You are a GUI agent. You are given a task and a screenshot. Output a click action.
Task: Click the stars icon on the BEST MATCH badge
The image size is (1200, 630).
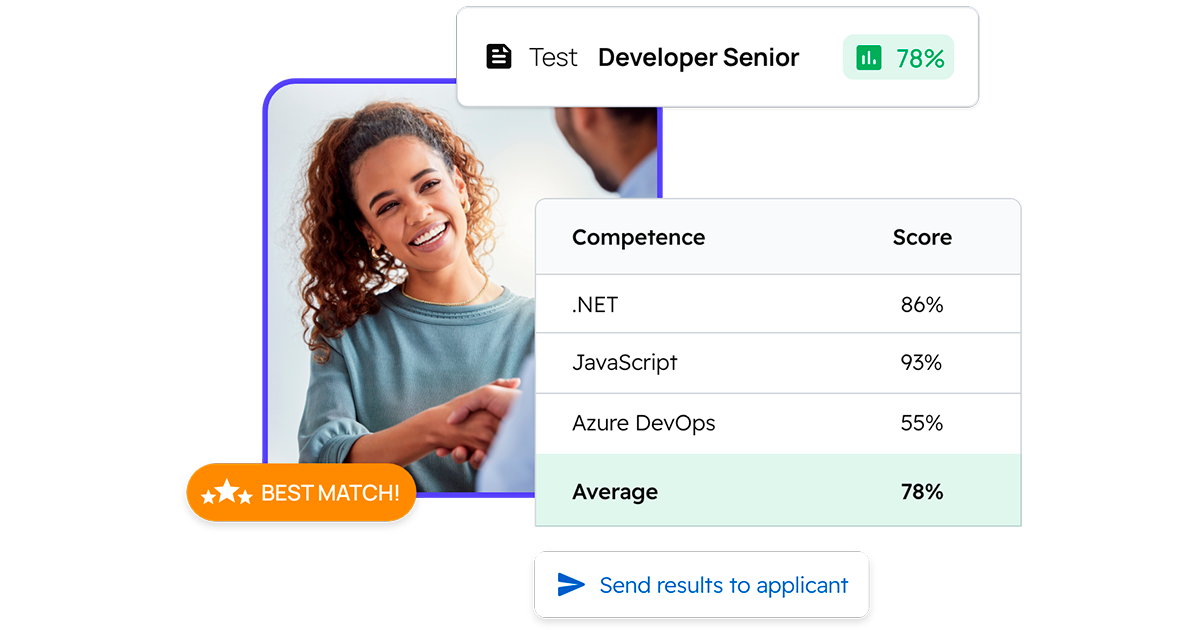click(228, 492)
